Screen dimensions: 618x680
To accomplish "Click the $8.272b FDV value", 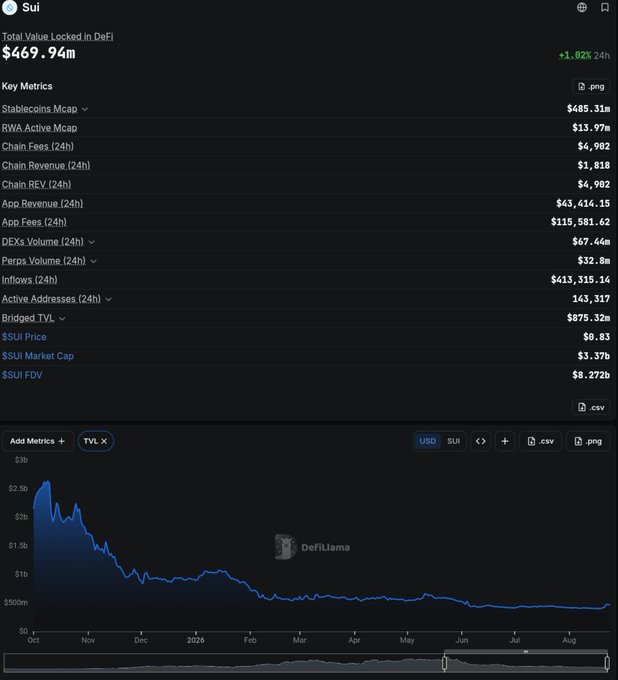I will pos(591,375).
